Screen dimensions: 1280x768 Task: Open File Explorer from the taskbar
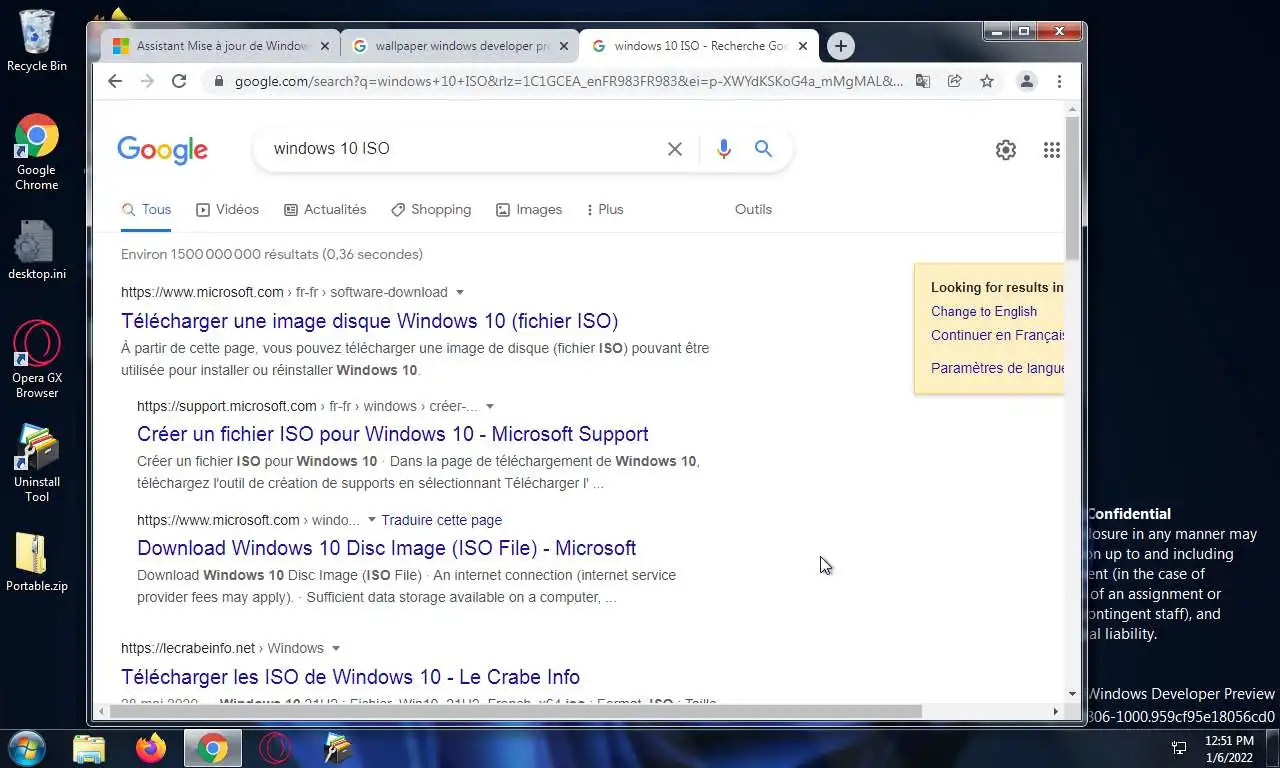(89, 748)
